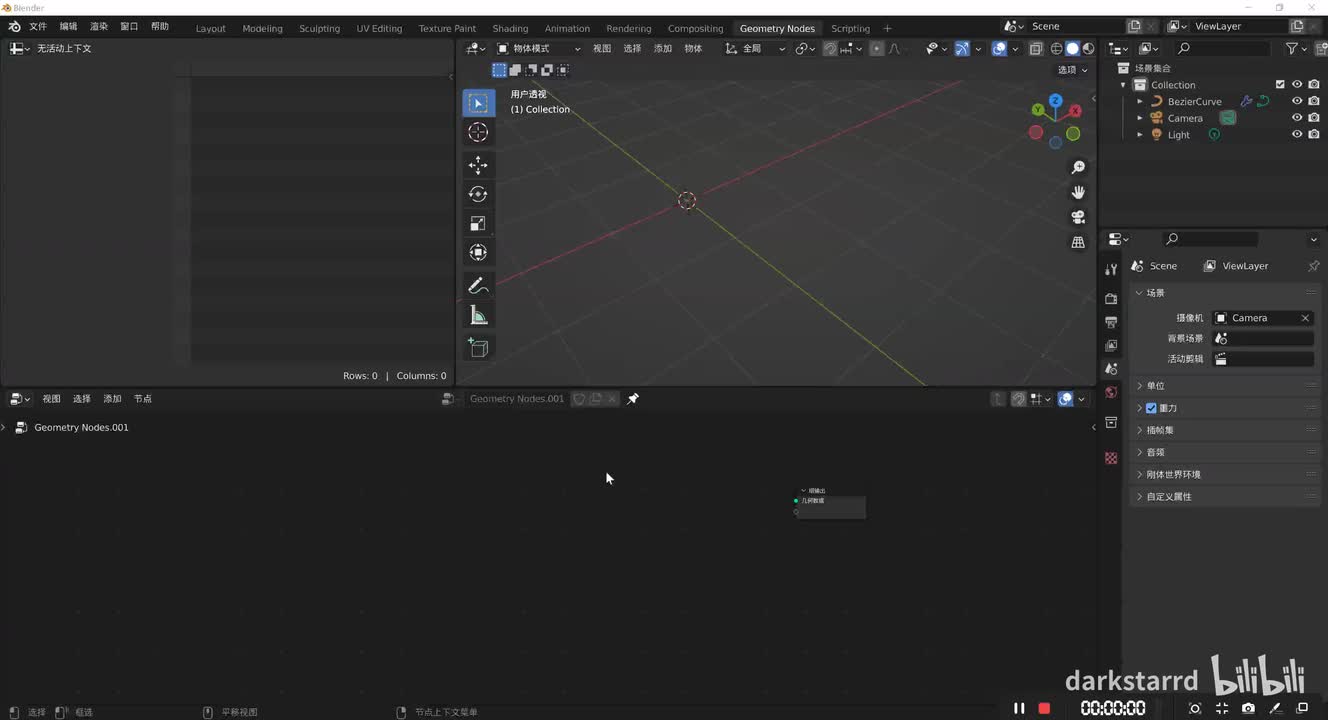
Task: Toggle visibility eye for BezierCurve
Action: click(1297, 101)
